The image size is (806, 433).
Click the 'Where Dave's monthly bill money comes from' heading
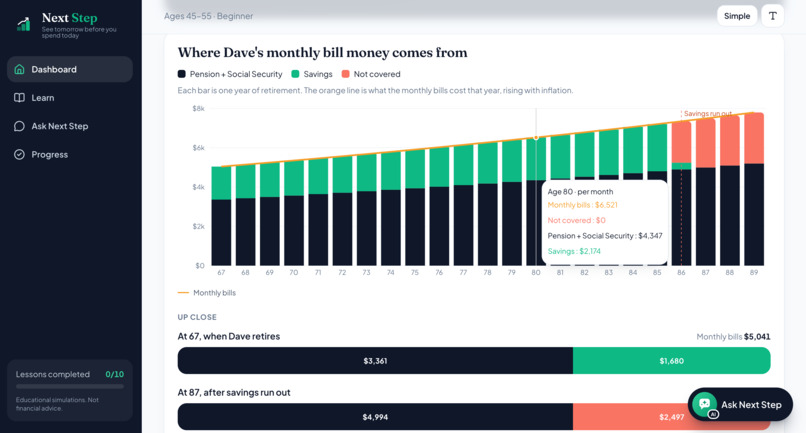click(x=322, y=52)
